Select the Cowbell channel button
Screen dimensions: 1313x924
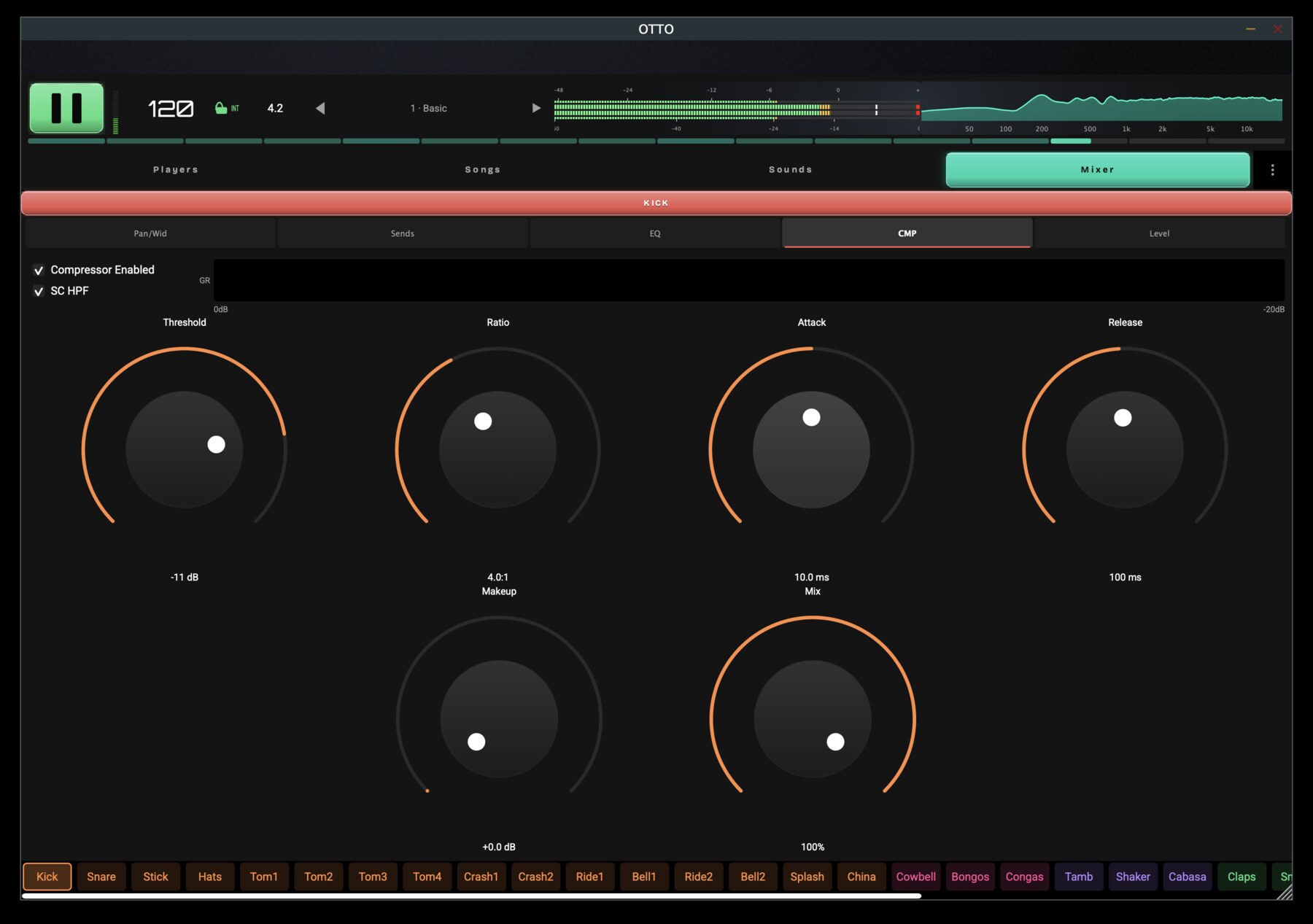(916, 877)
